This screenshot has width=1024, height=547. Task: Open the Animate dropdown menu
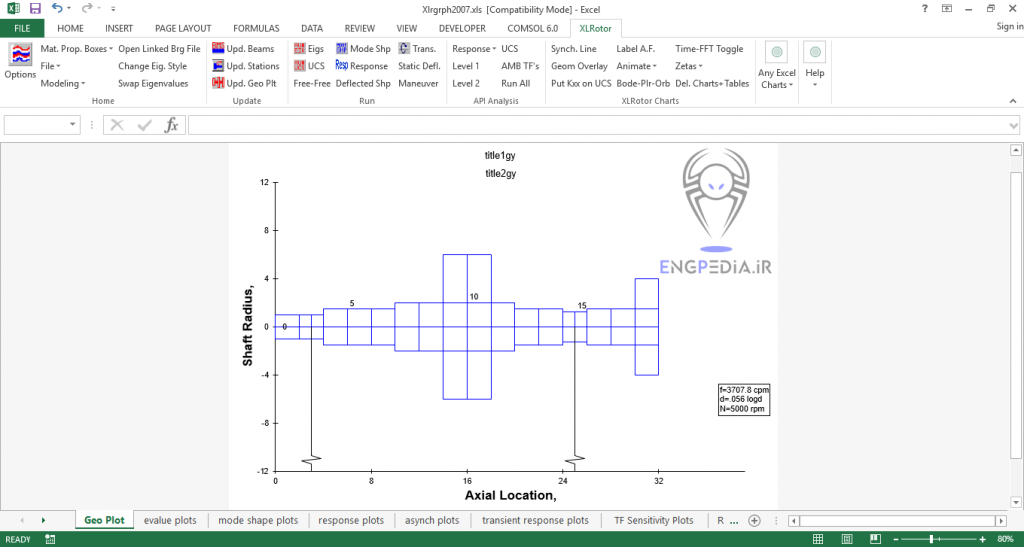coord(637,66)
